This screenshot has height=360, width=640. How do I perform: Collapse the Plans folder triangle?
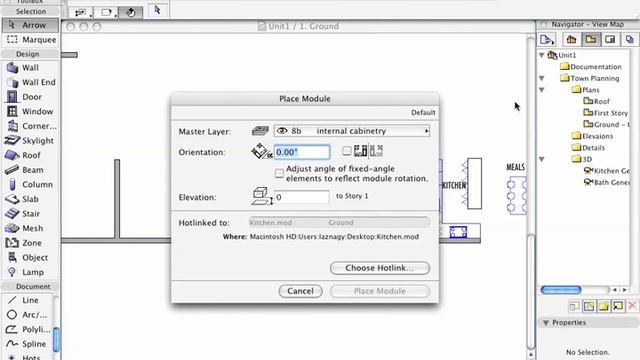(x=542, y=90)
